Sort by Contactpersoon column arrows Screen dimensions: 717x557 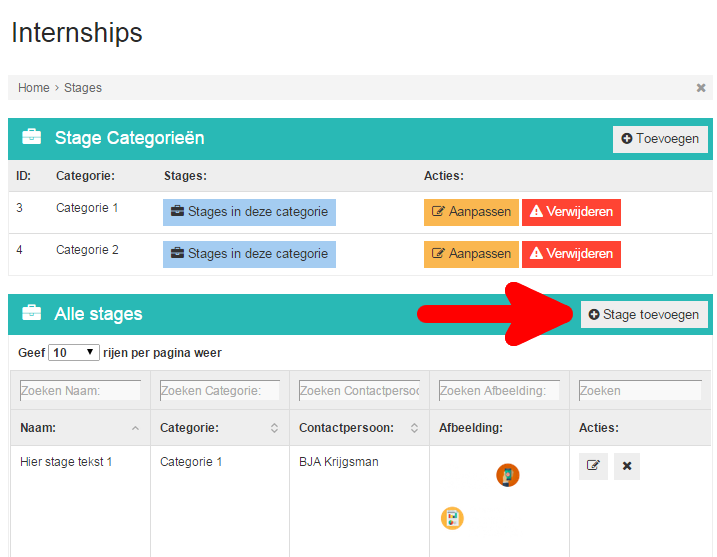(414, 428)
